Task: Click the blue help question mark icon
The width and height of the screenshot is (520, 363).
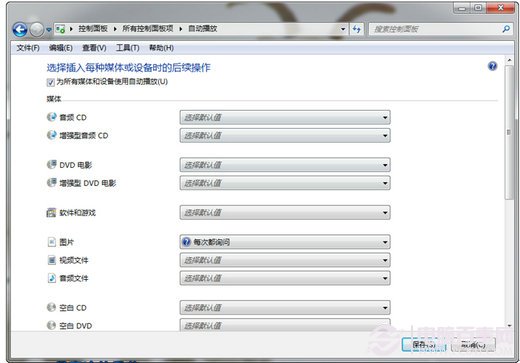Action: coord(492,66)
